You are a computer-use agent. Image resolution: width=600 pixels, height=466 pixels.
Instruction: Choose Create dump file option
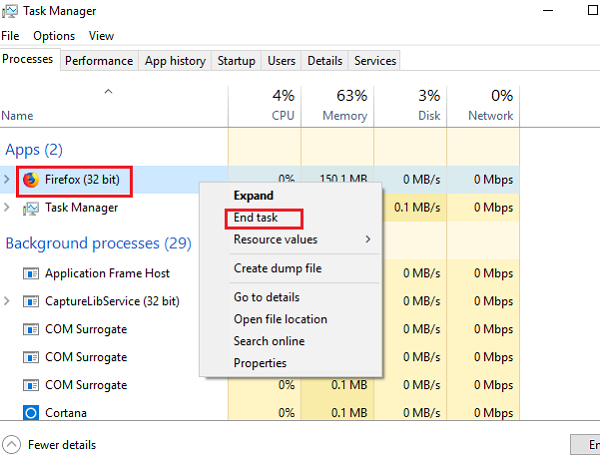pos(277,268)
